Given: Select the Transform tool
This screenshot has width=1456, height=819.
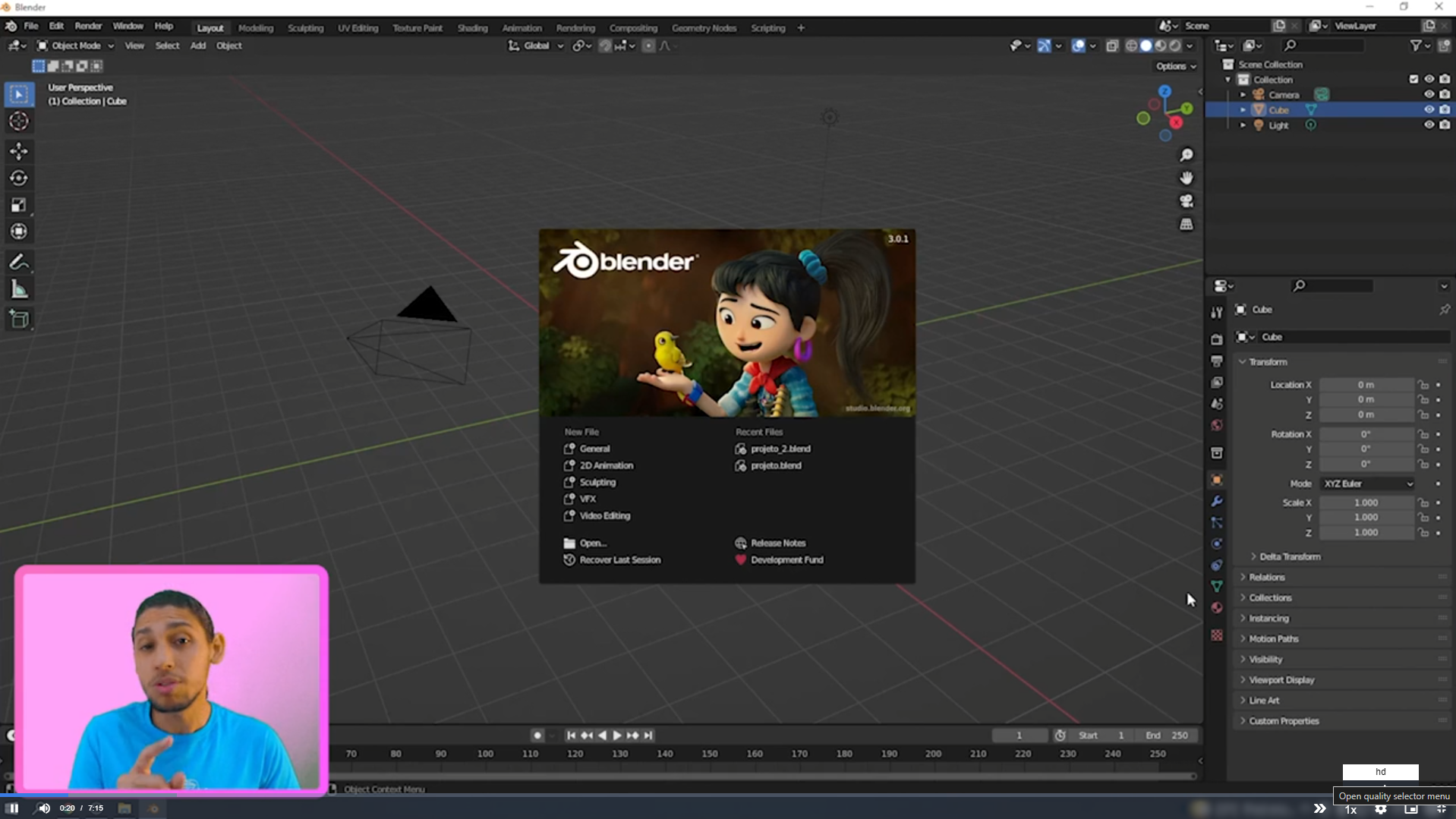Looking at the screenshot, I should pos(19,232).
